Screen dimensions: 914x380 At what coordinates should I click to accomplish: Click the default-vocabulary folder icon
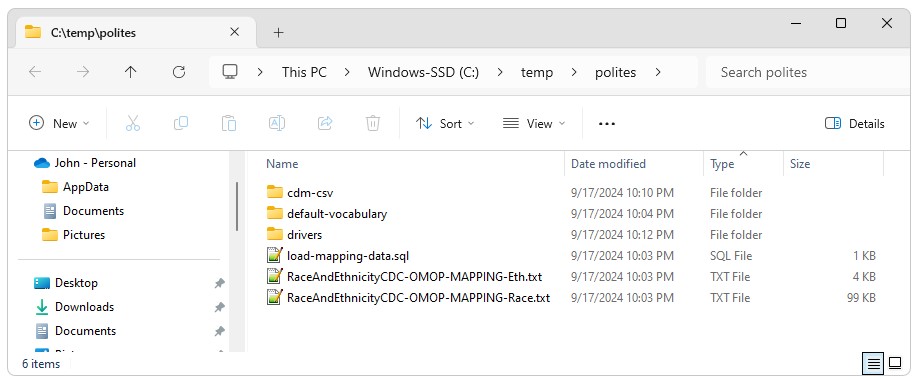[275, 213]
